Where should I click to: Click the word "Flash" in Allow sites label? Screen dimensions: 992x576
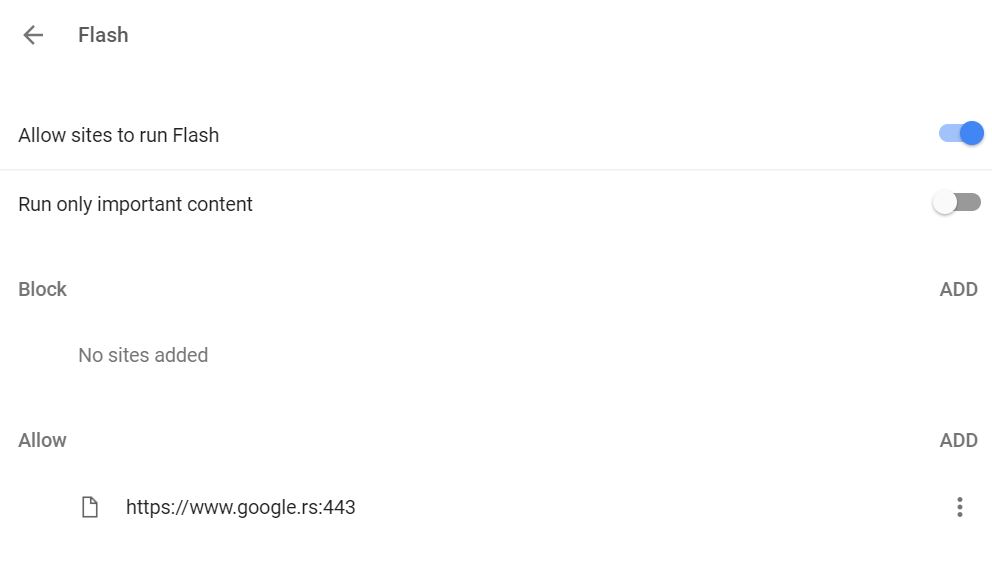(195, 135)
